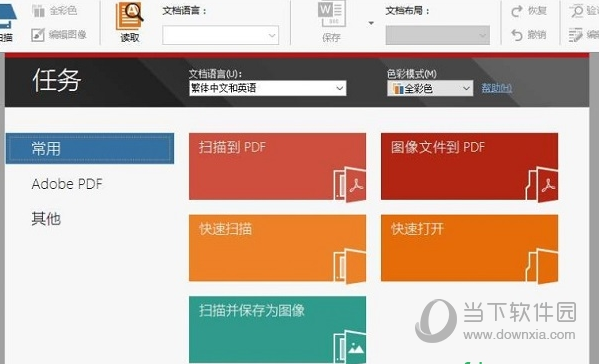Click the edit text icon below Verify
This screenshot has height=364, width=600.
pos(576,35)
